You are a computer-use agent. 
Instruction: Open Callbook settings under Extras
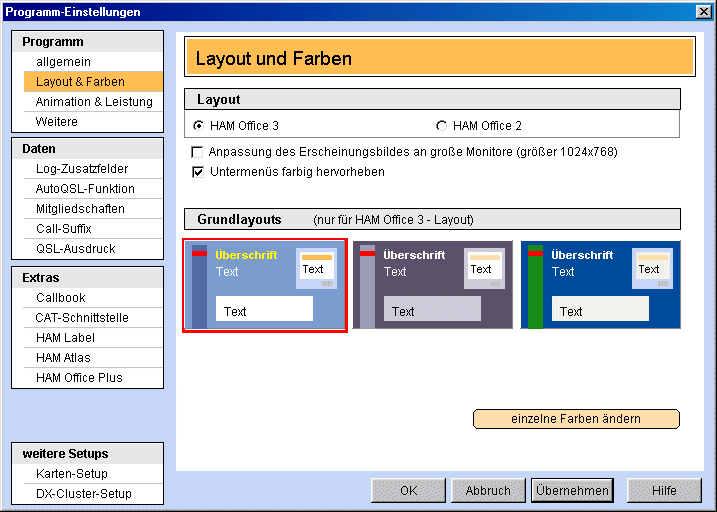coord(93,298)
